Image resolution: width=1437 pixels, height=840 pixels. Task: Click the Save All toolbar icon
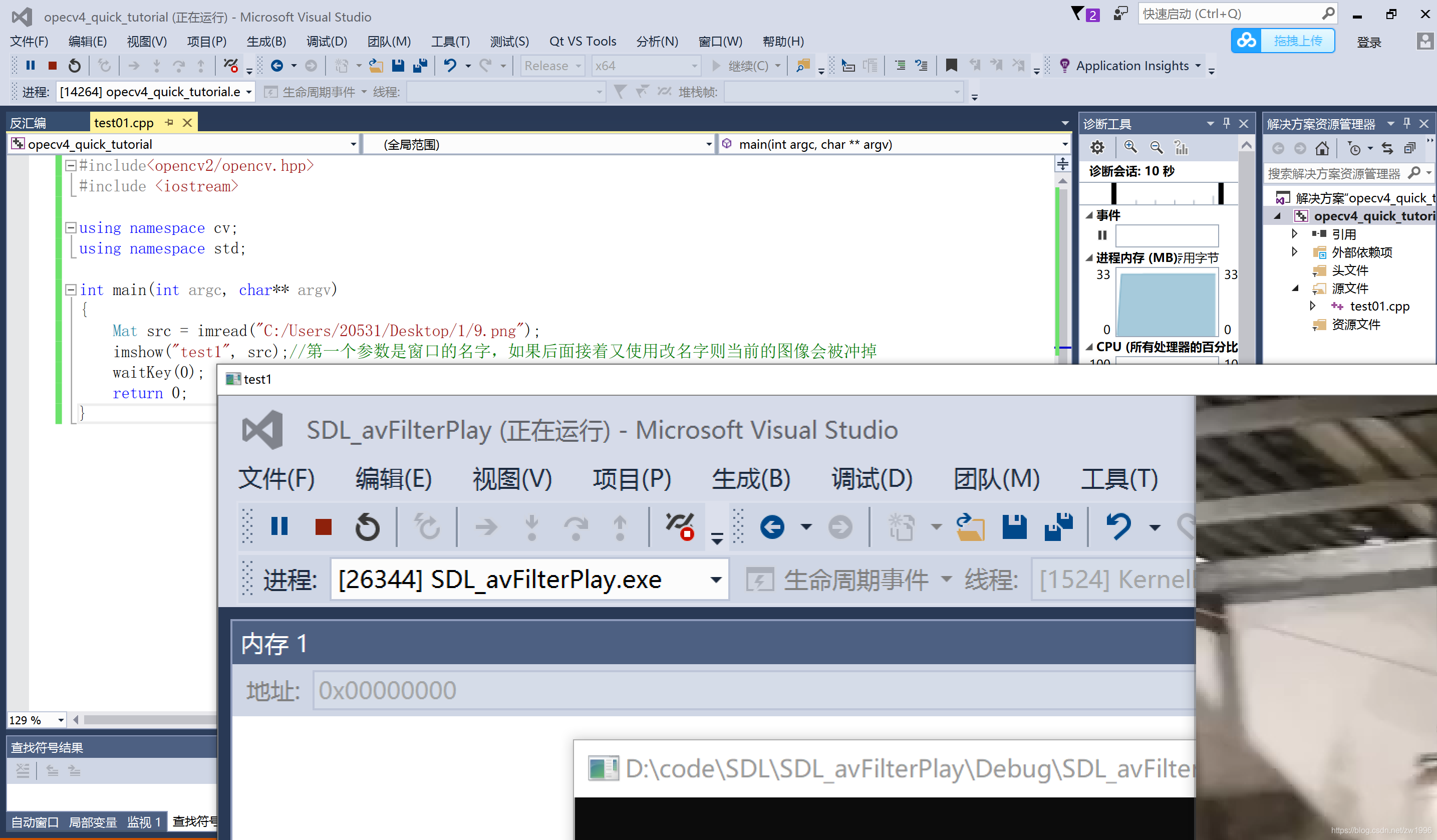[420, 66]
